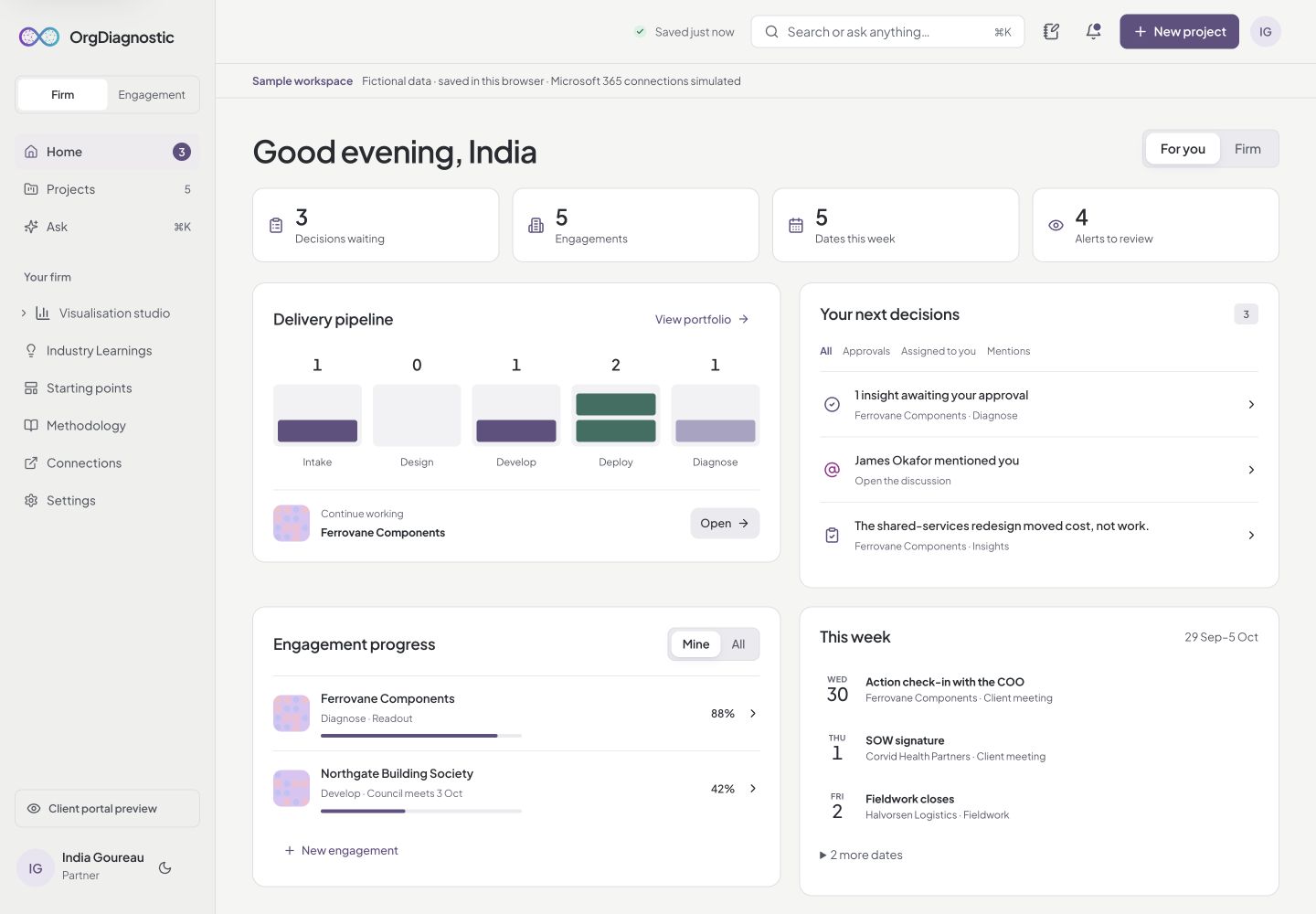Open the insight awaiting approval row chevron
This screenshot has height=914, width=1316.
tap(1251, 404)
